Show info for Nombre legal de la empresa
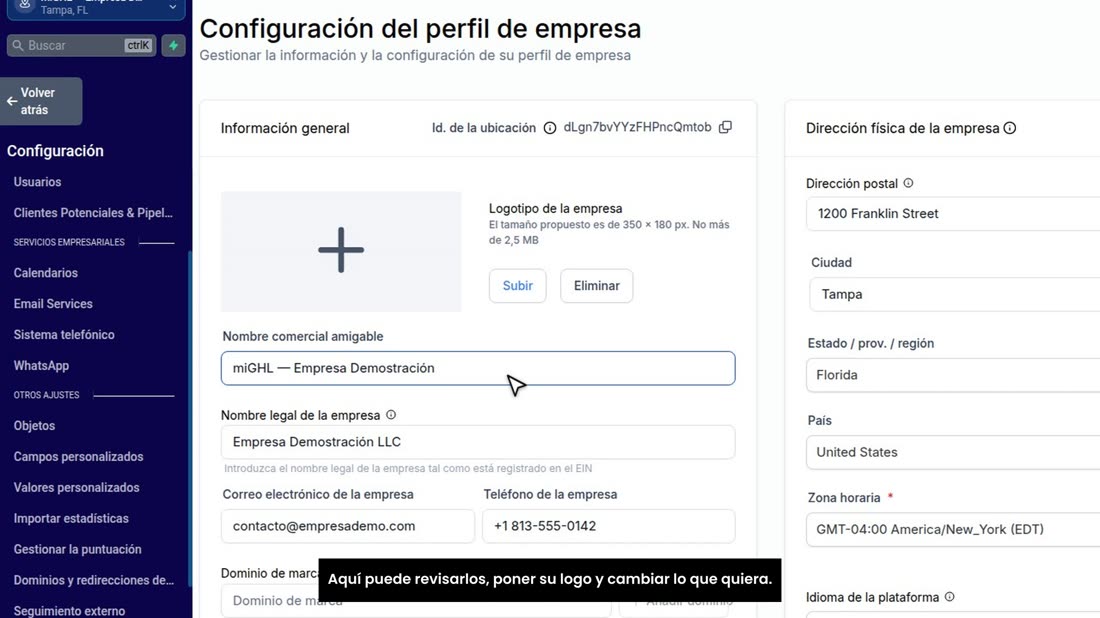 pos(391,415)
